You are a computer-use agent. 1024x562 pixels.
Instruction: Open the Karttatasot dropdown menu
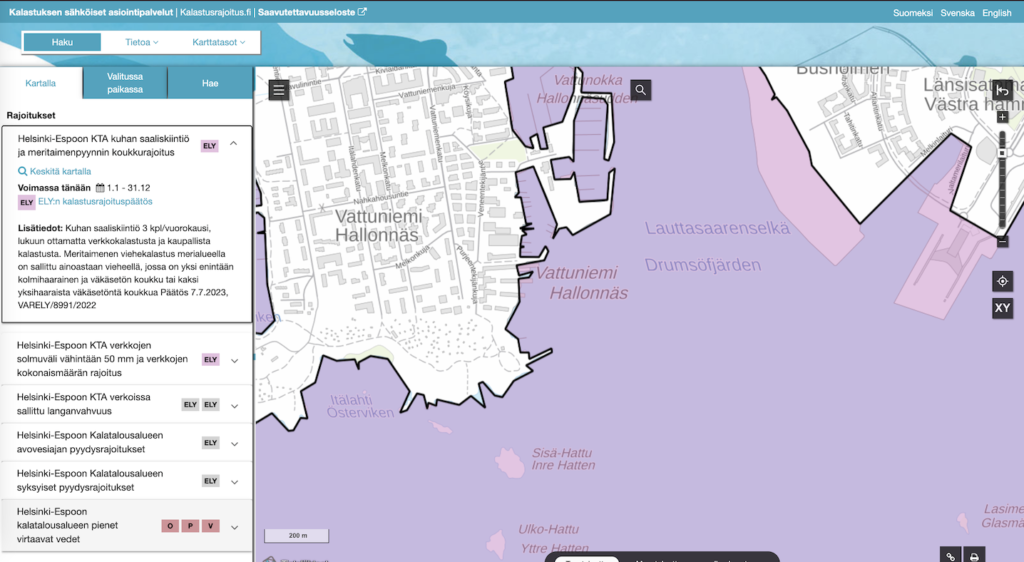tap(217, 42)
